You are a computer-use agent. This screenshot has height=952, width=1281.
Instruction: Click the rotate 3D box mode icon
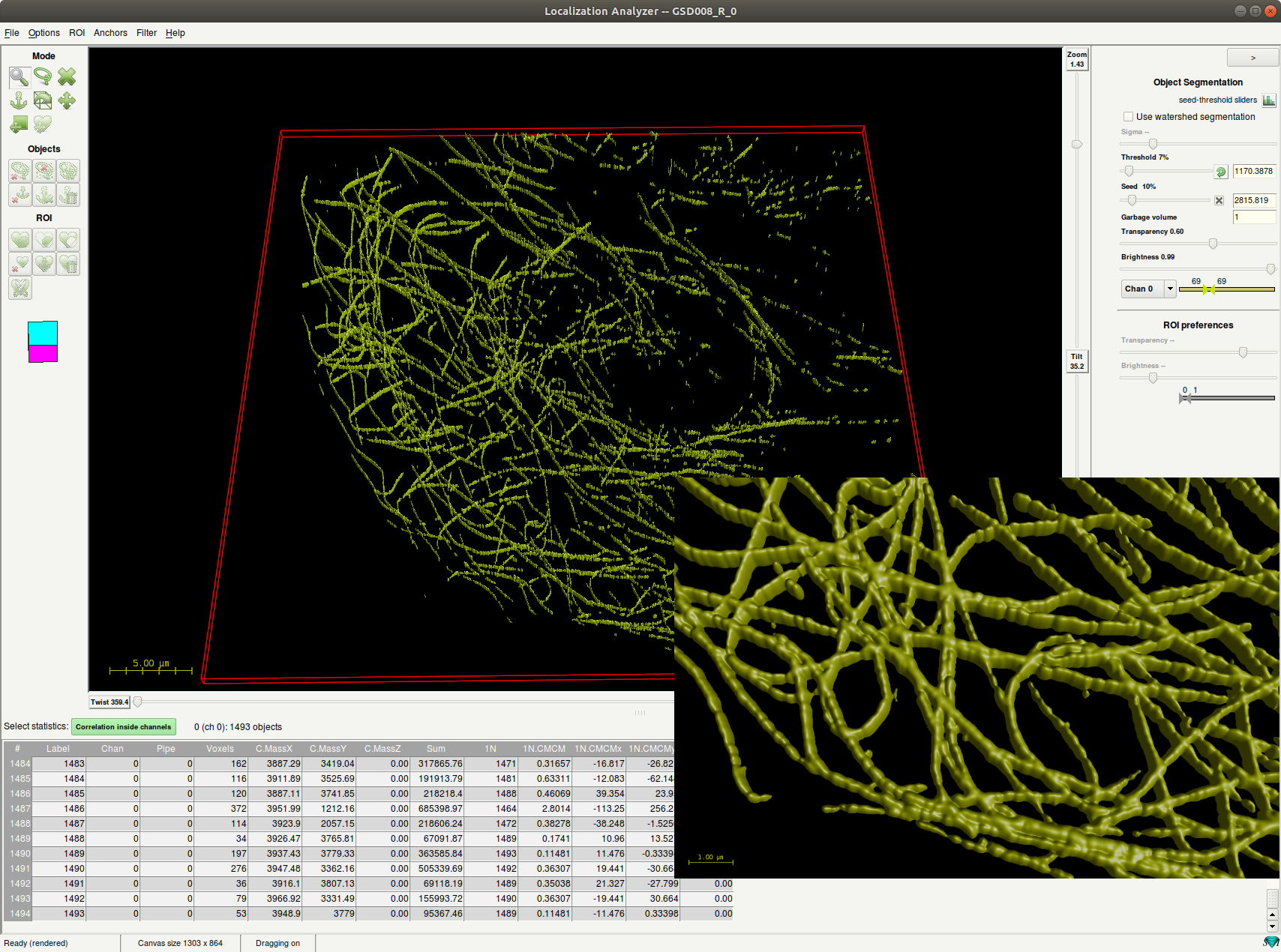43,100
